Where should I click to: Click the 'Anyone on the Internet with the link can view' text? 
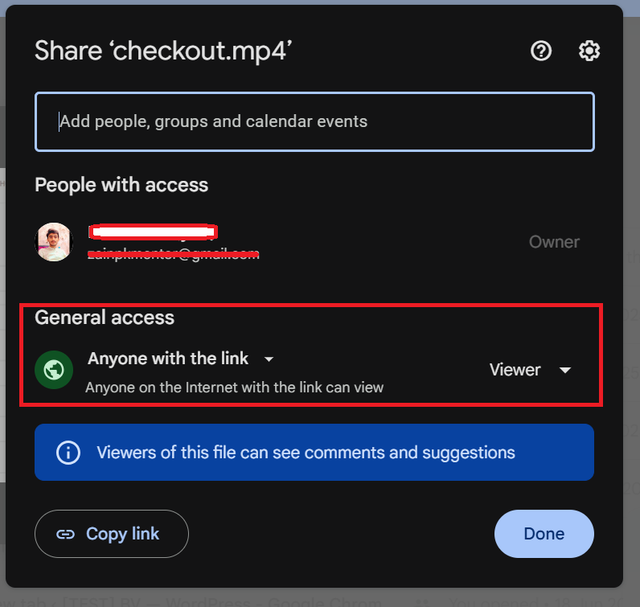point(234,387)
